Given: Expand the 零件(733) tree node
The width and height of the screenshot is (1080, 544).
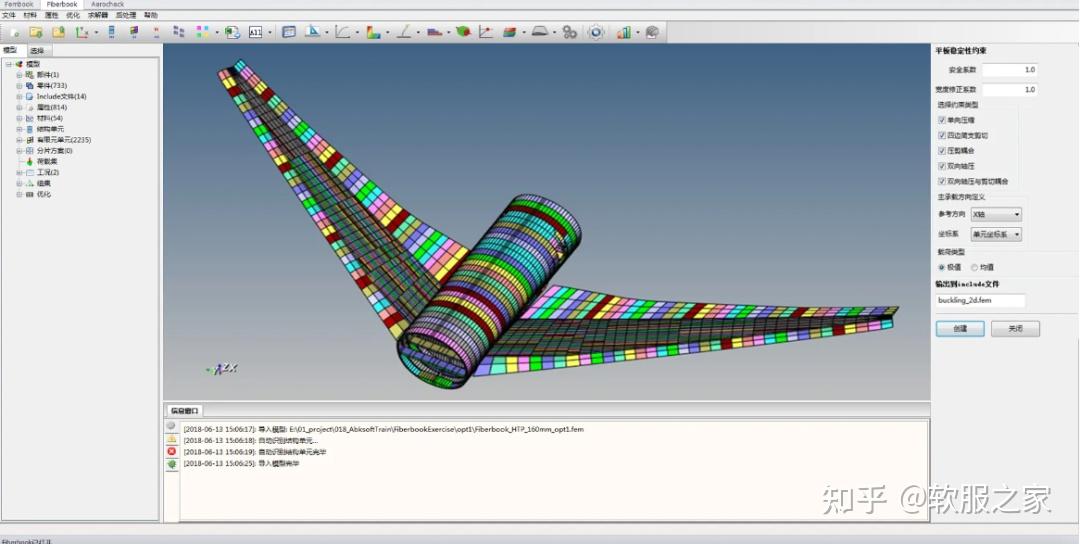Looking at the screenshot, I should coord(19,85).
